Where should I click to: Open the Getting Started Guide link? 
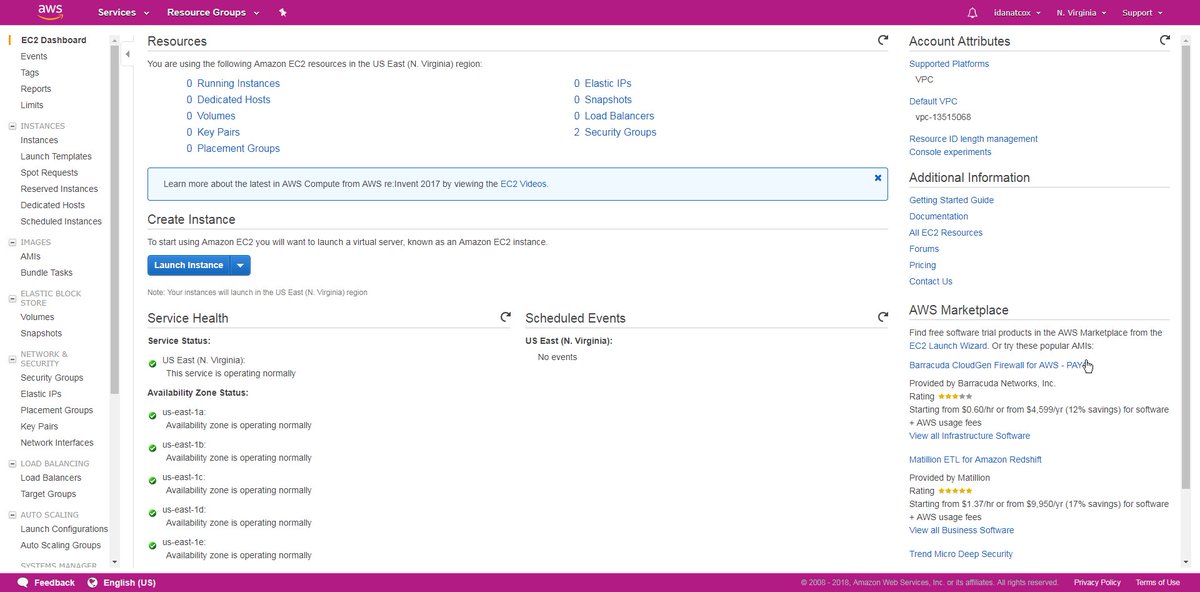(951, 200)
